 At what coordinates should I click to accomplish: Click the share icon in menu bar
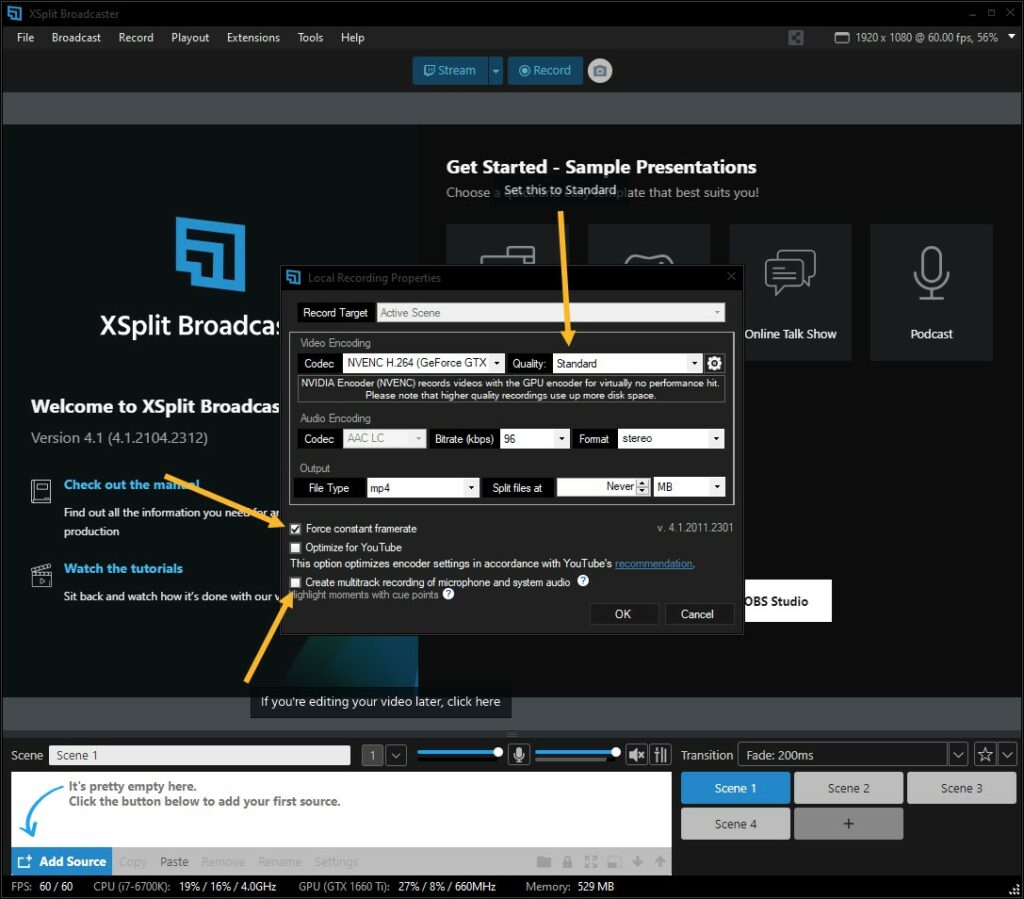point(795,38)
